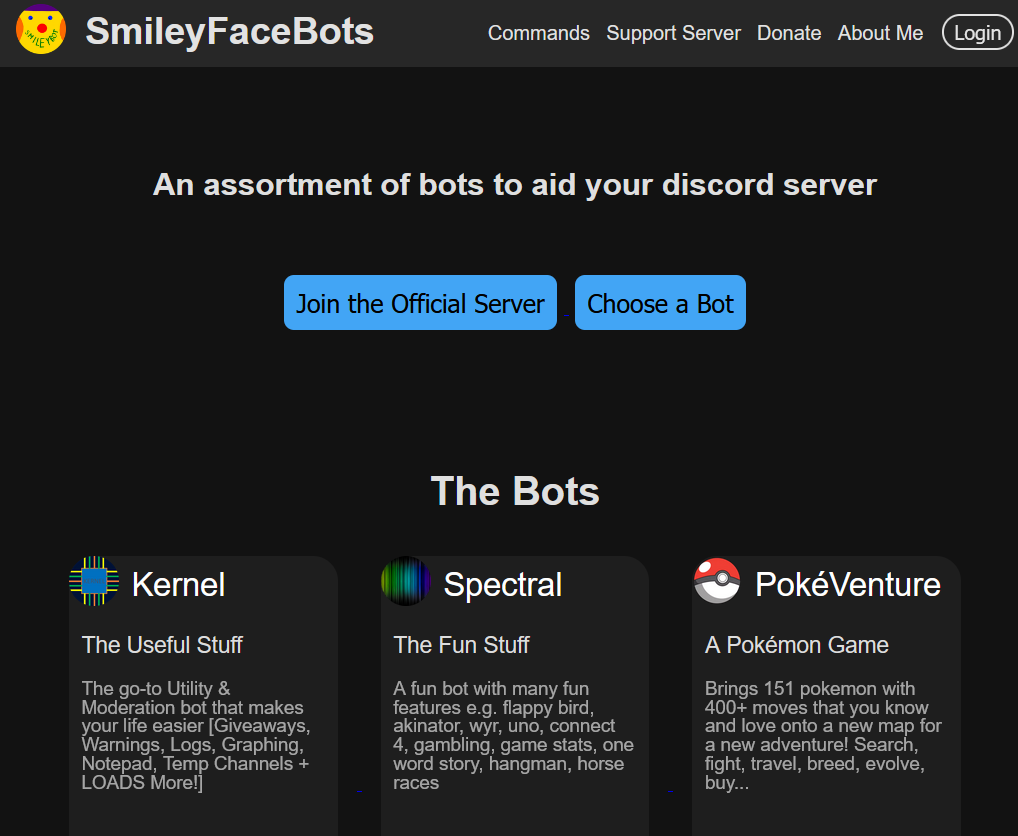Click the PokéVenture Pokéball icon
This screenshot has height=836, width=1018.
717,581
